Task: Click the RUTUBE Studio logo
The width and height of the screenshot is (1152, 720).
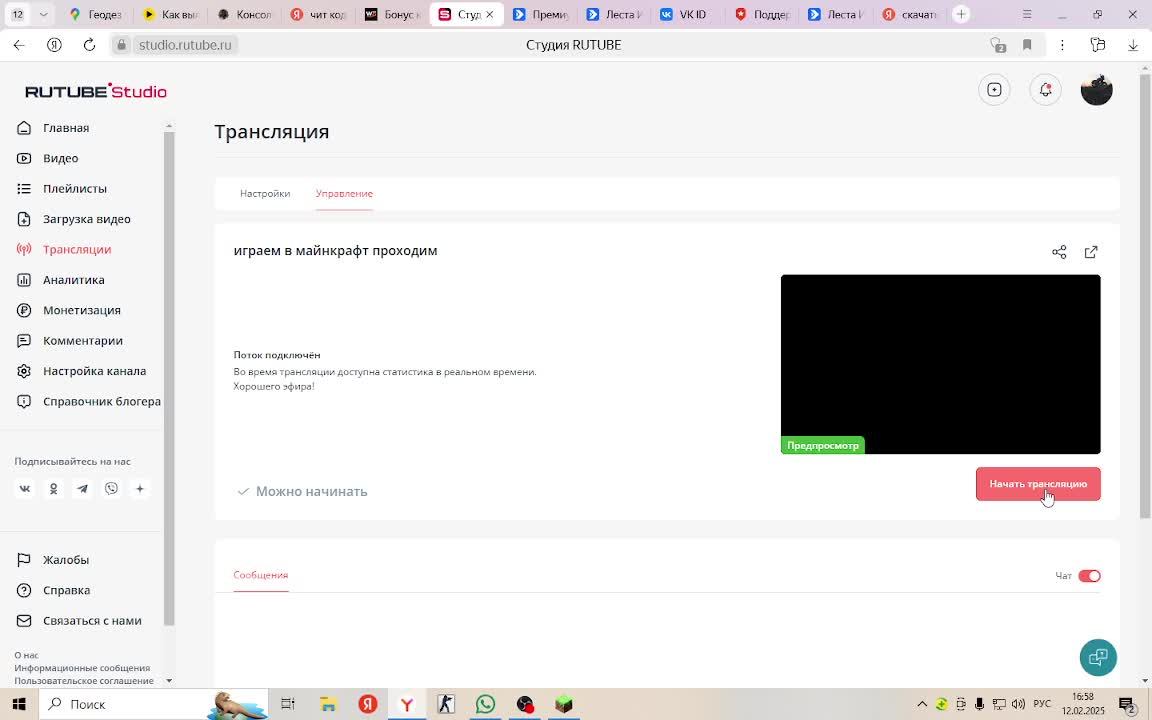Action: (96, 91)
